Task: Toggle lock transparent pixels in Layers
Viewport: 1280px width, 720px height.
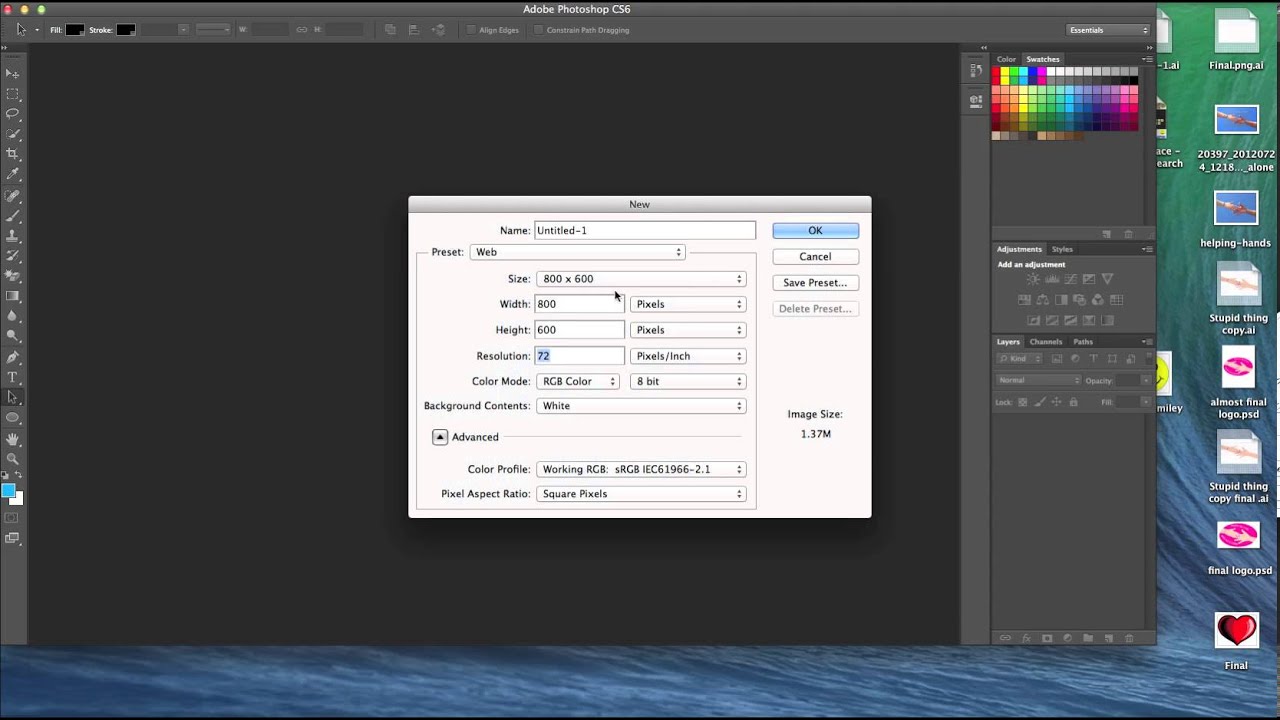Action: coord(1022,402)
